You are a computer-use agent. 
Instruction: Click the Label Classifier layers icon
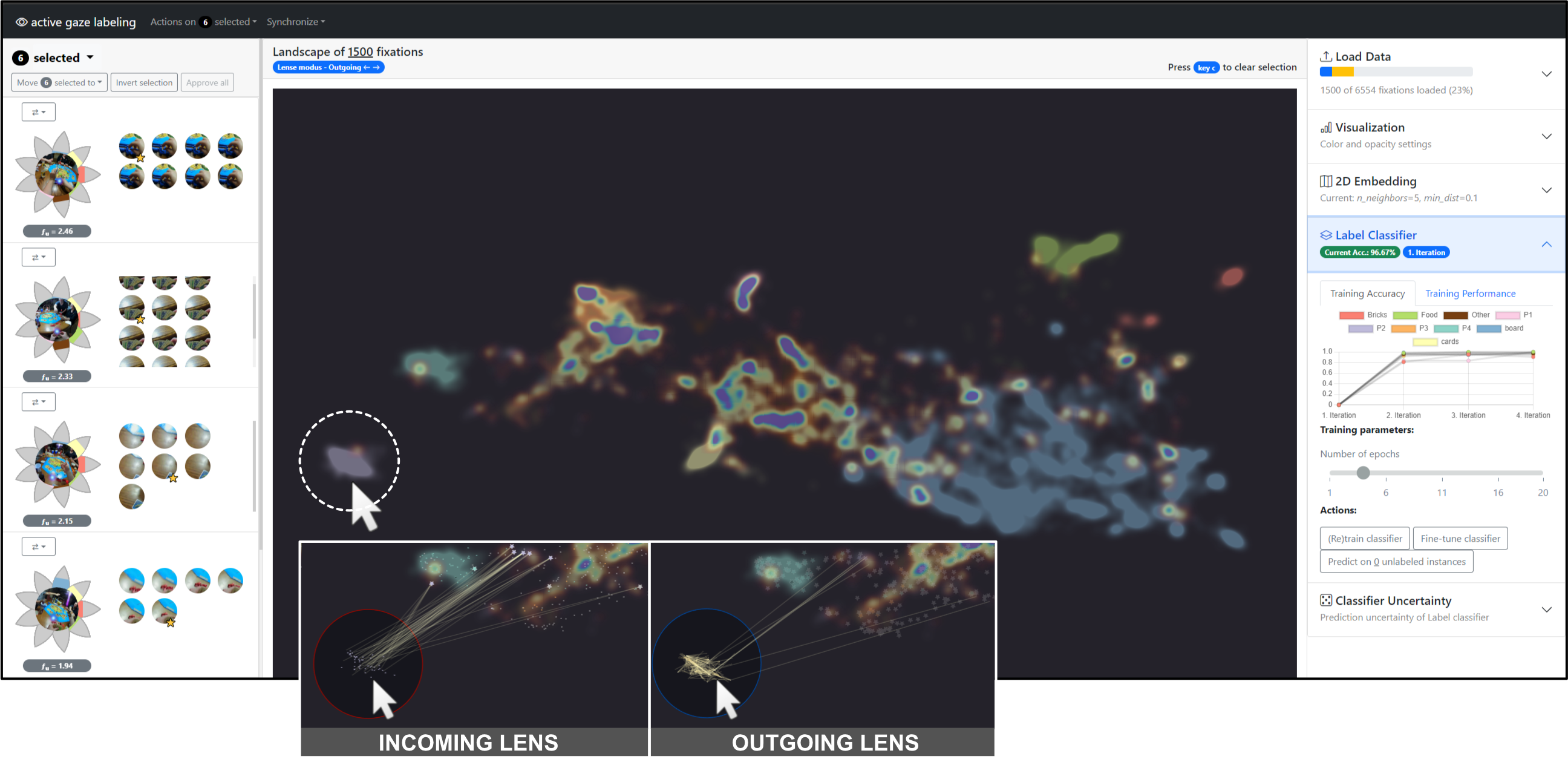[1325, 235]
